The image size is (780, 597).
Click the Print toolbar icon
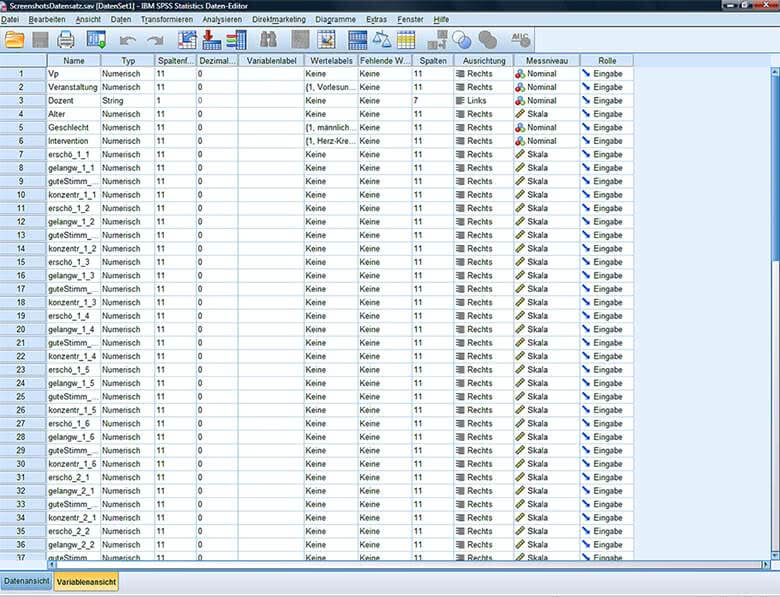(66, 39)
